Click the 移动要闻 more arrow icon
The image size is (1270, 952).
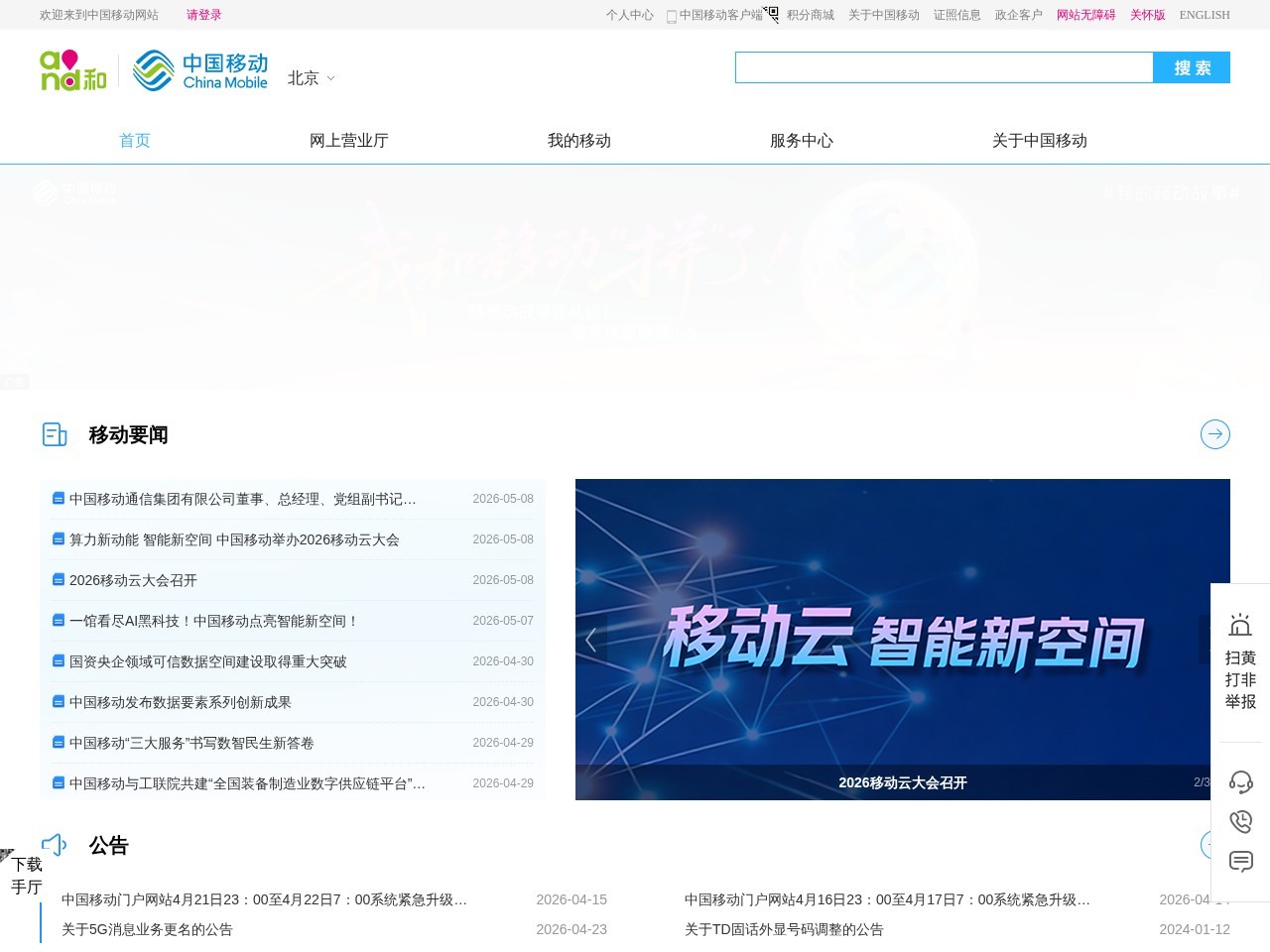(x=1215, y=434)
